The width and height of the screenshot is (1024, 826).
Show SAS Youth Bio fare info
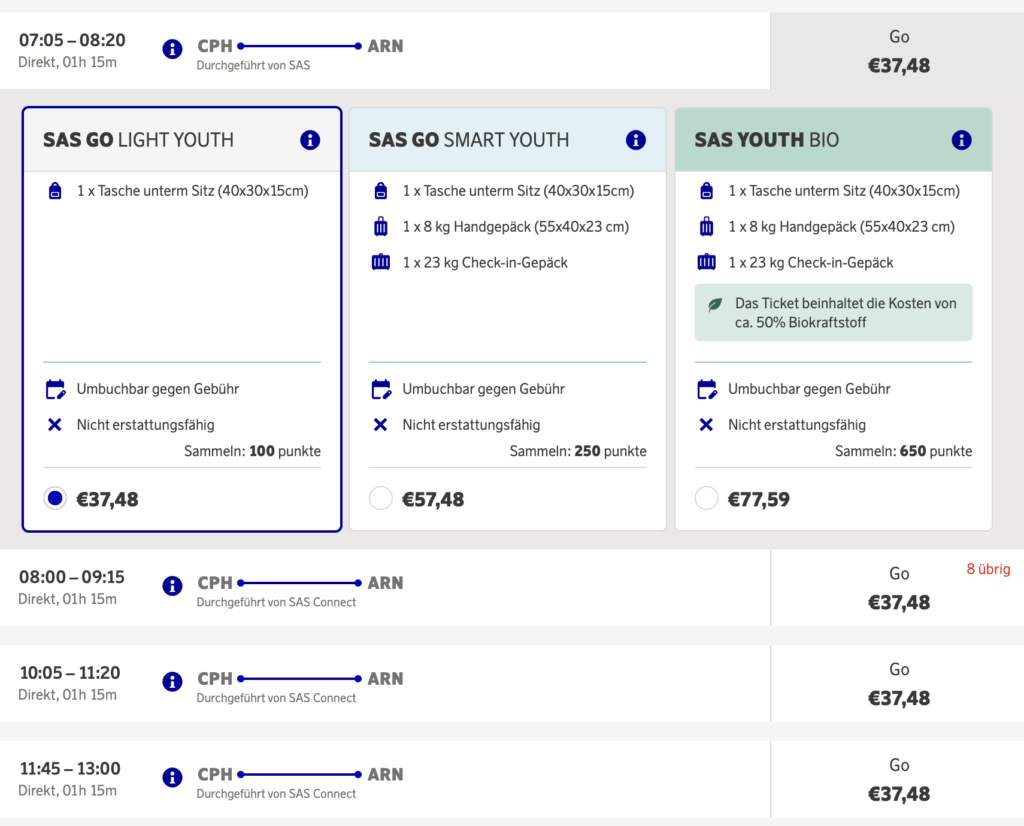pyautogui.click(x=962, y=140)
